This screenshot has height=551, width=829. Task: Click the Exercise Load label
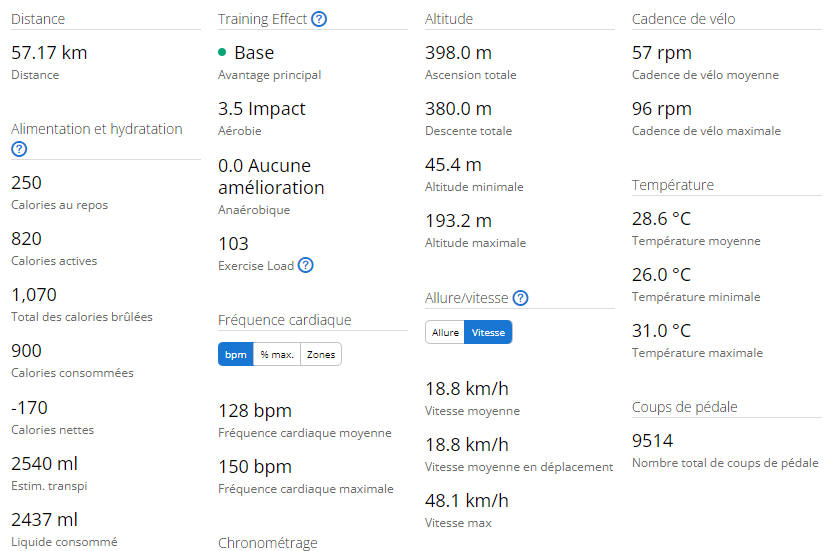point(256,266)
